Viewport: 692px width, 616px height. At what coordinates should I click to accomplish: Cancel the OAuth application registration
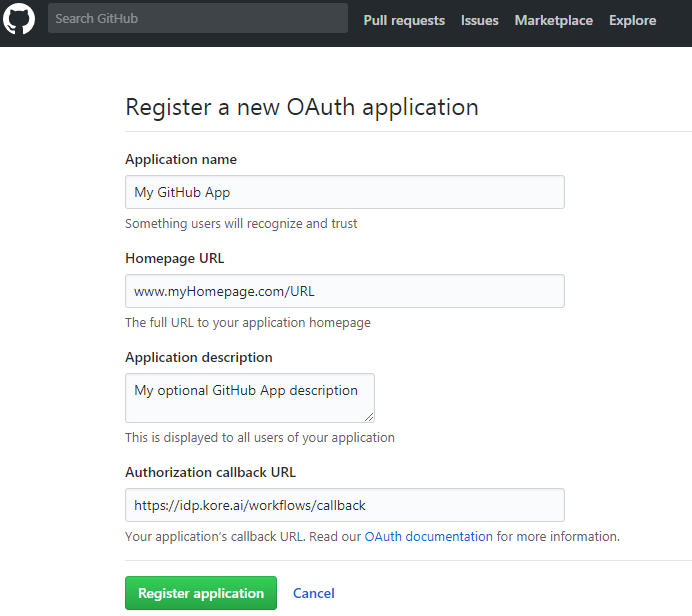(314, 593)
